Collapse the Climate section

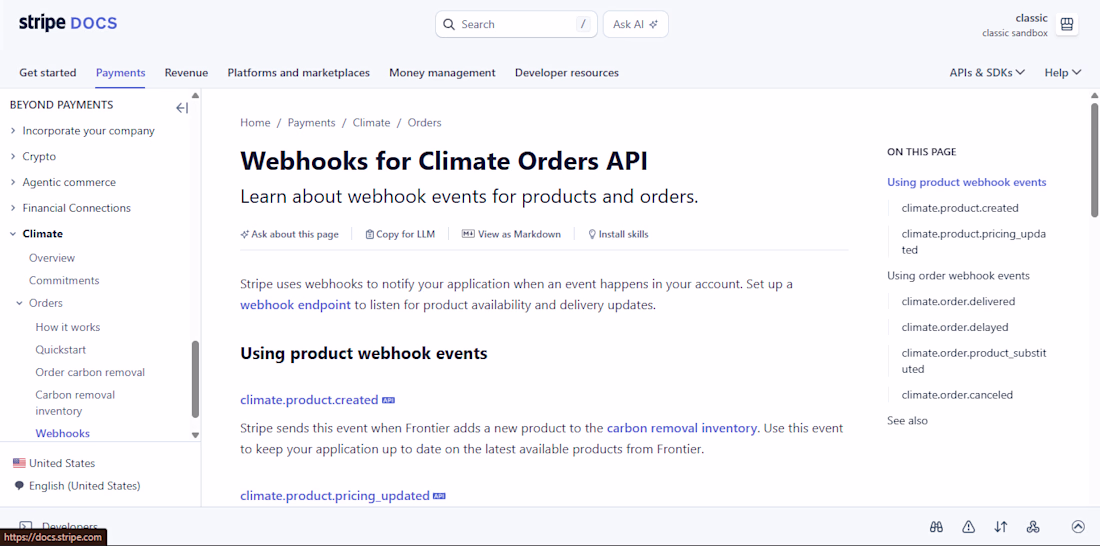(13, 234)
